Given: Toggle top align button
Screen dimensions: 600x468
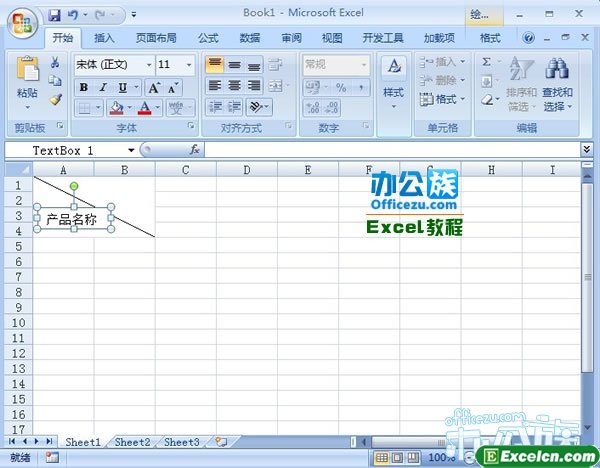Looking at the screenshot, I should (215, 65).
